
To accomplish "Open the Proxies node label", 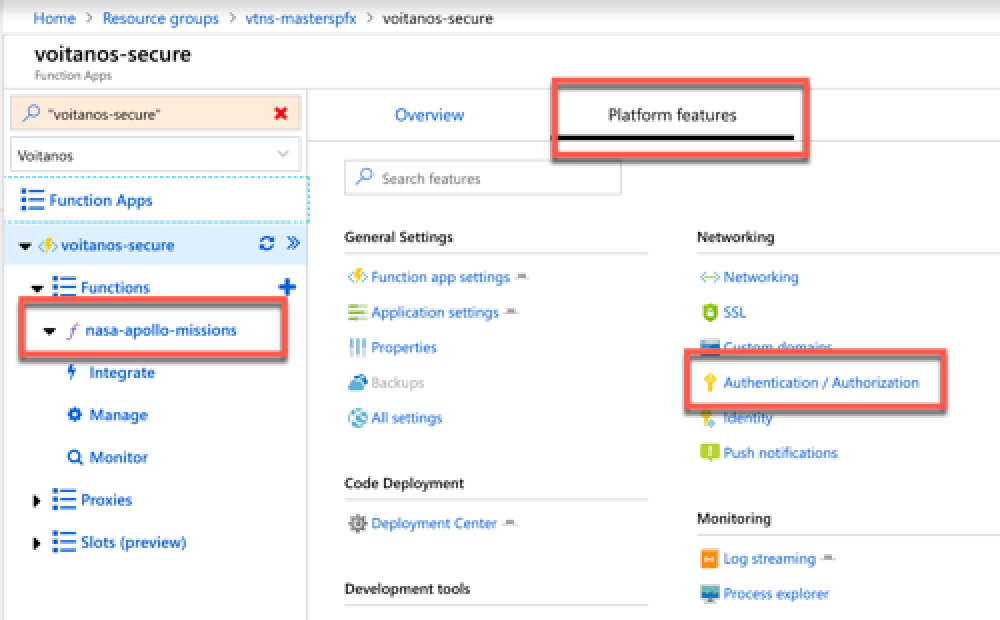I will click(107, 500).
